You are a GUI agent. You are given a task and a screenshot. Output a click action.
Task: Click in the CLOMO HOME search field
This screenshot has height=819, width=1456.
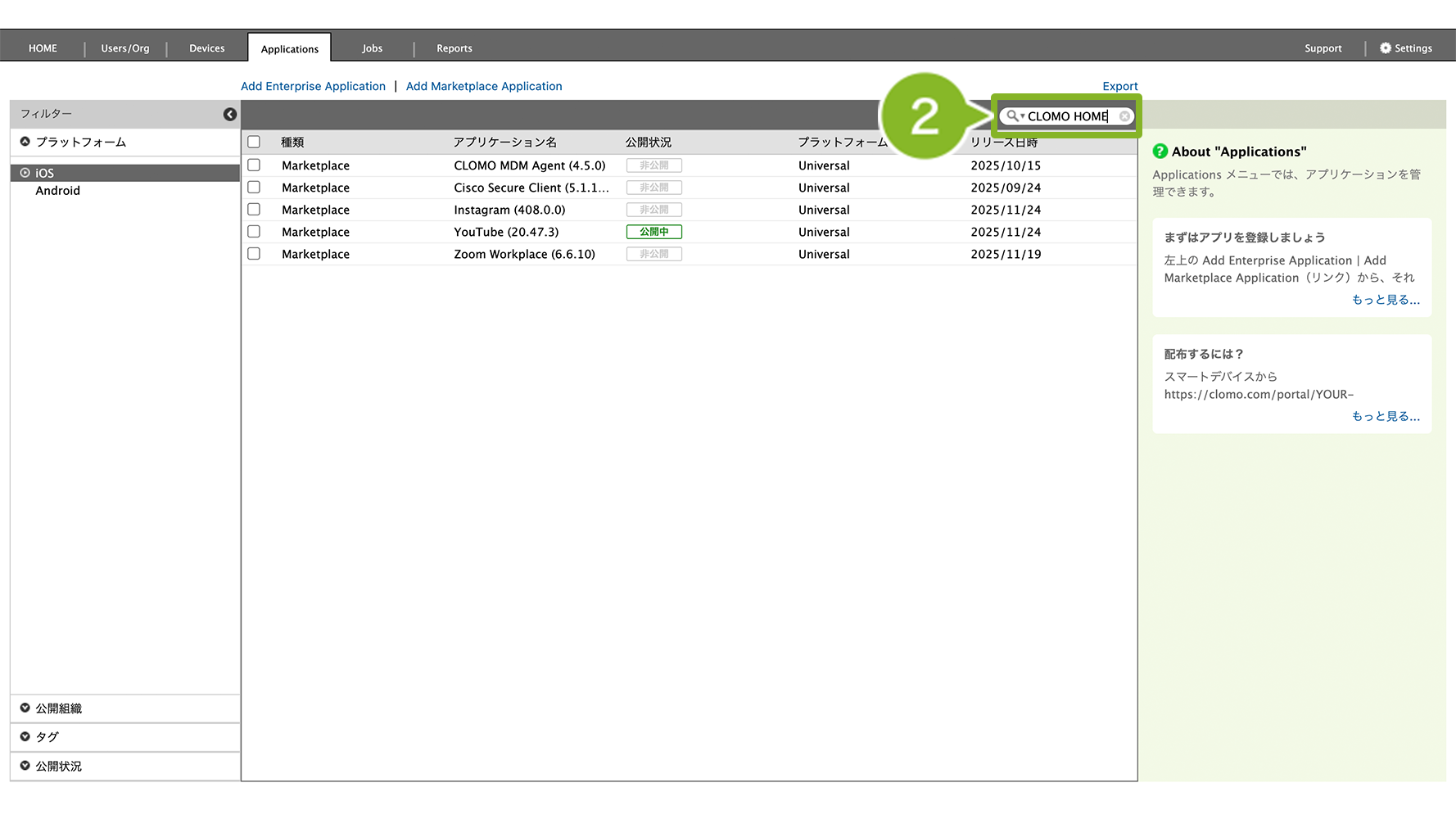click(1068, 116)
